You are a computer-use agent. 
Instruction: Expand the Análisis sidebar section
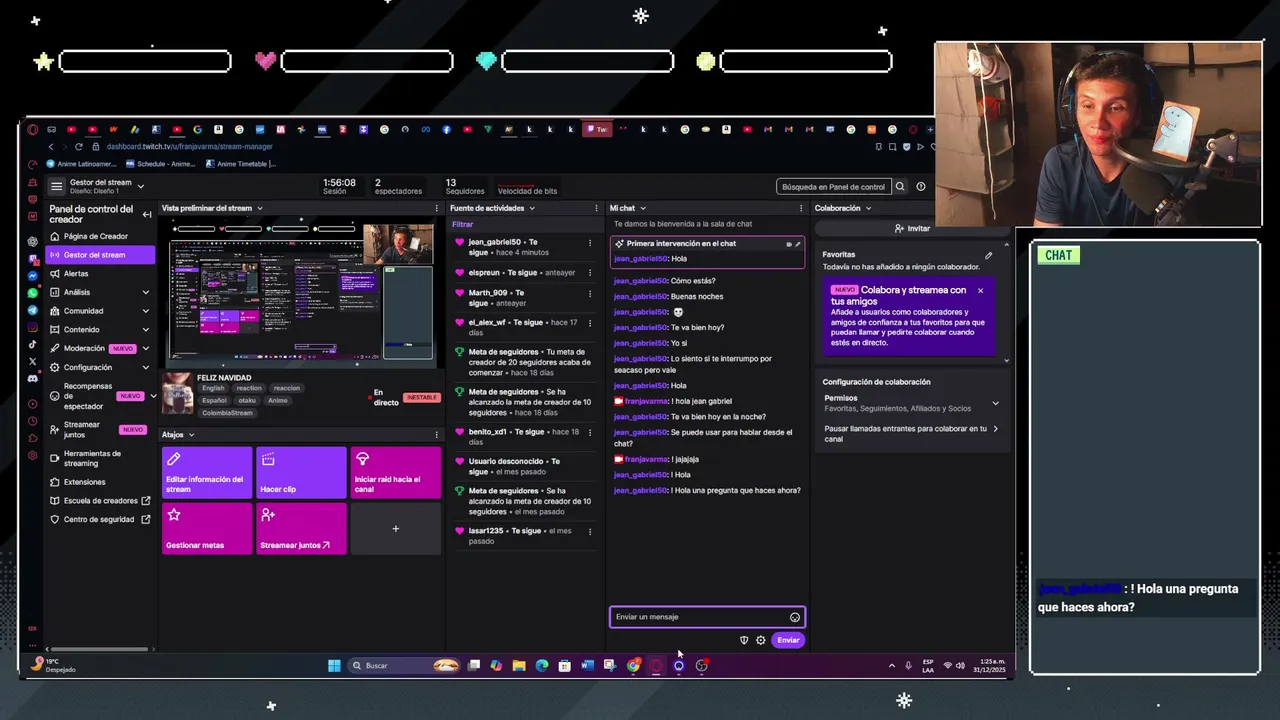coord(146,292)
